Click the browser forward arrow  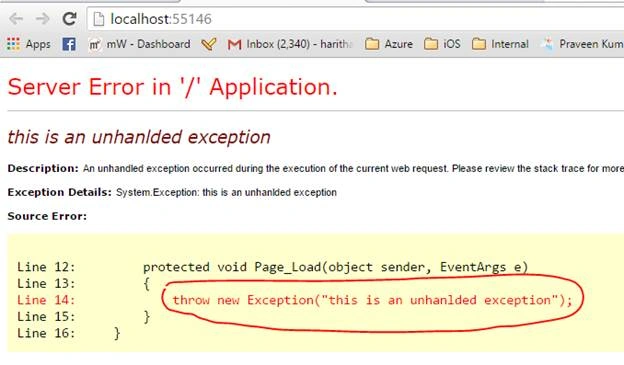pyautogui.click(x=42, y=19)
